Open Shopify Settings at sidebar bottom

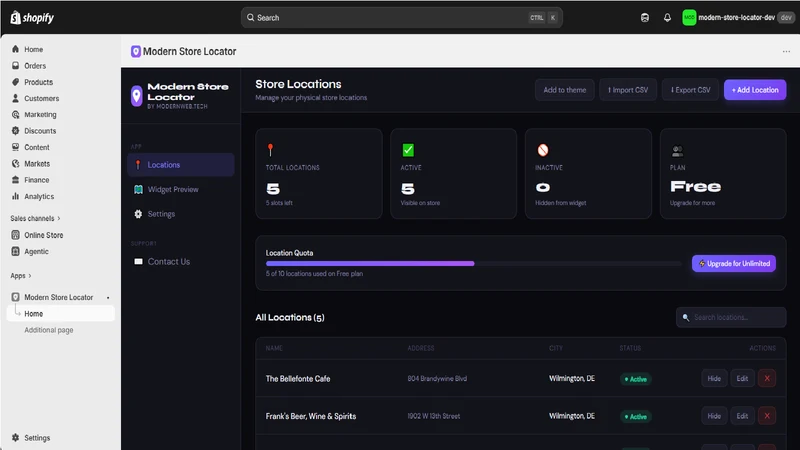(x=37, y=438)
